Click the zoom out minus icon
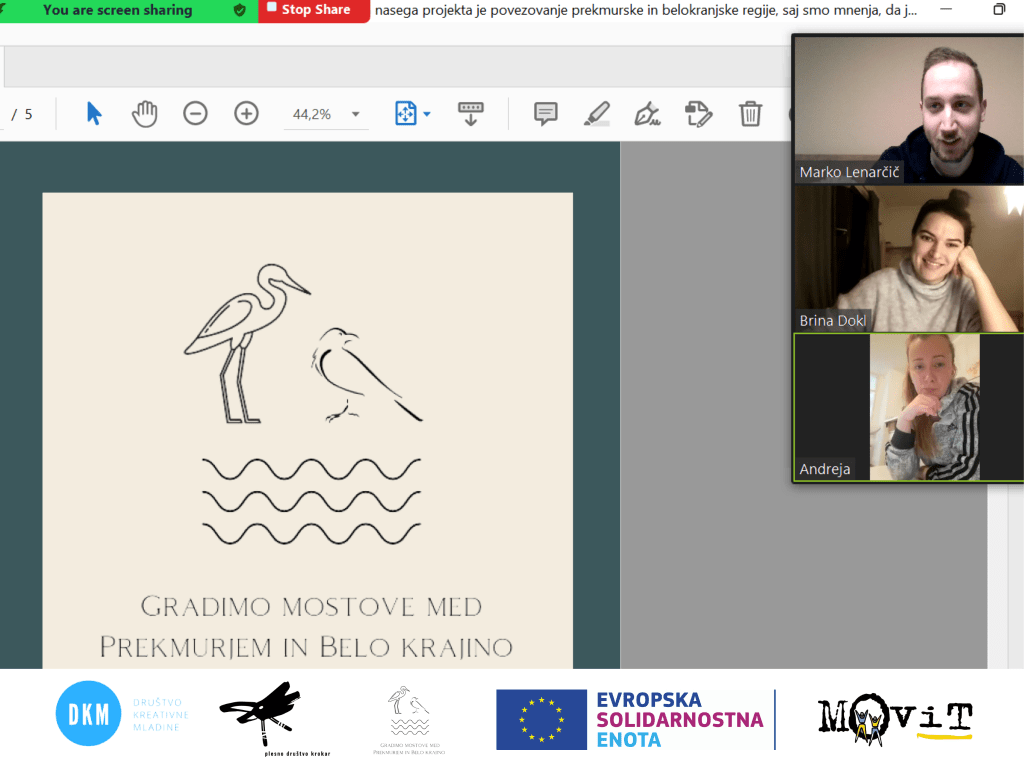Viewport: 1024px width, 768px height. click(x=195, y=114)
